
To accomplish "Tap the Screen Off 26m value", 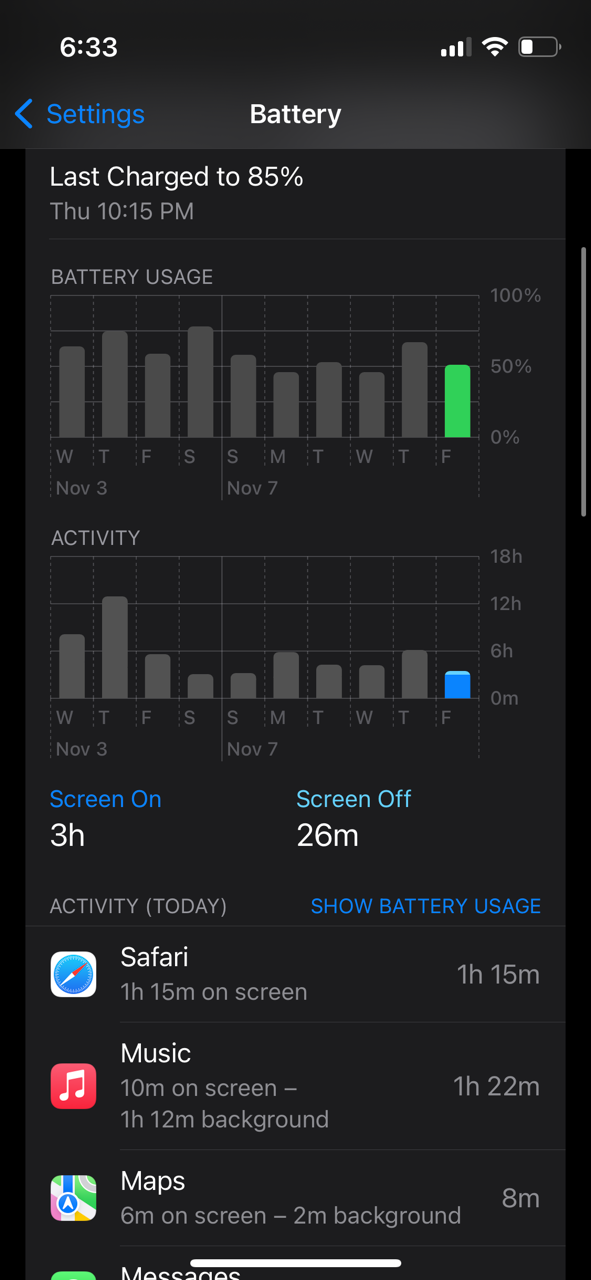I will (327, 836).
